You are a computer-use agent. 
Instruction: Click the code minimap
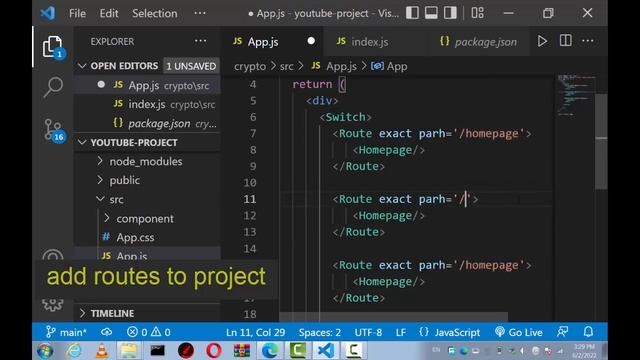coord(575,96)
